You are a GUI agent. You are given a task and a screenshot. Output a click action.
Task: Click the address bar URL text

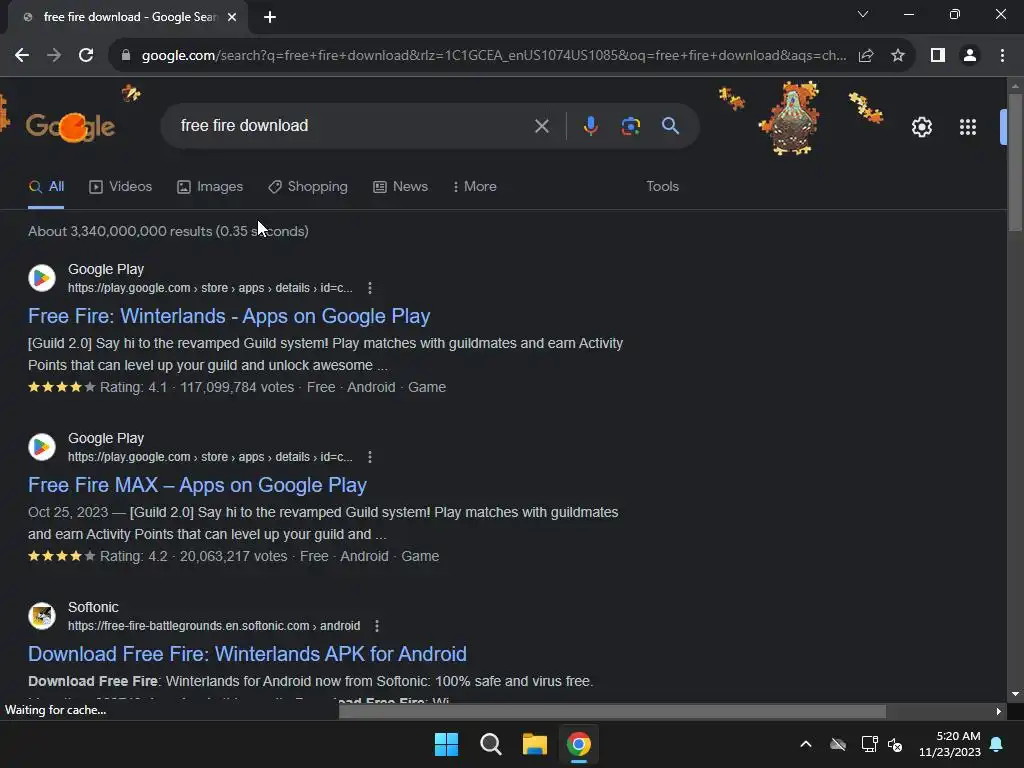pyautogui.click(x=494, y=56)
